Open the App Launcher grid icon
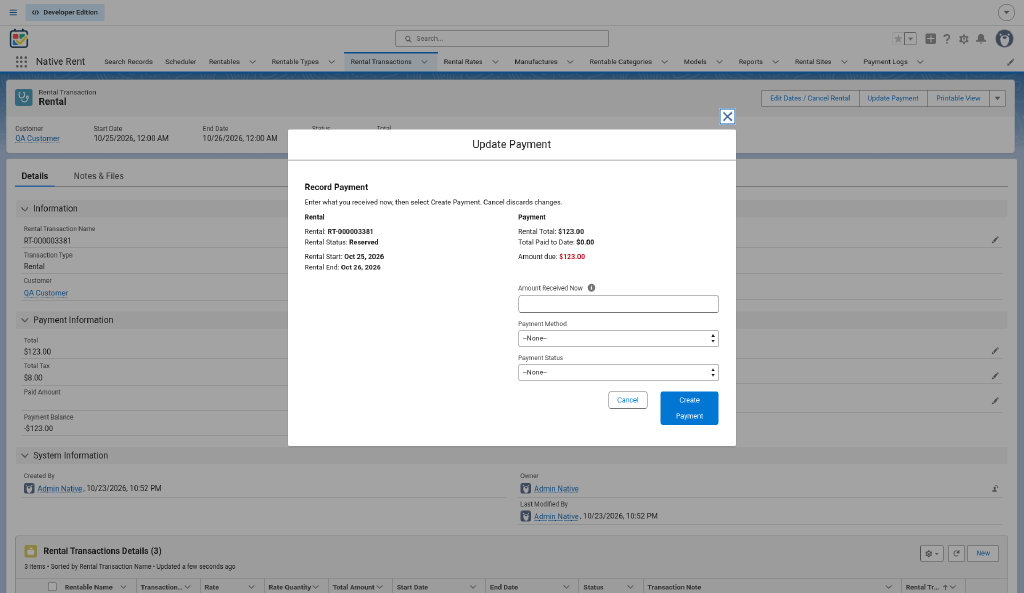The height and width of the screenshot is (593, 1024). [x=21, y=61]
